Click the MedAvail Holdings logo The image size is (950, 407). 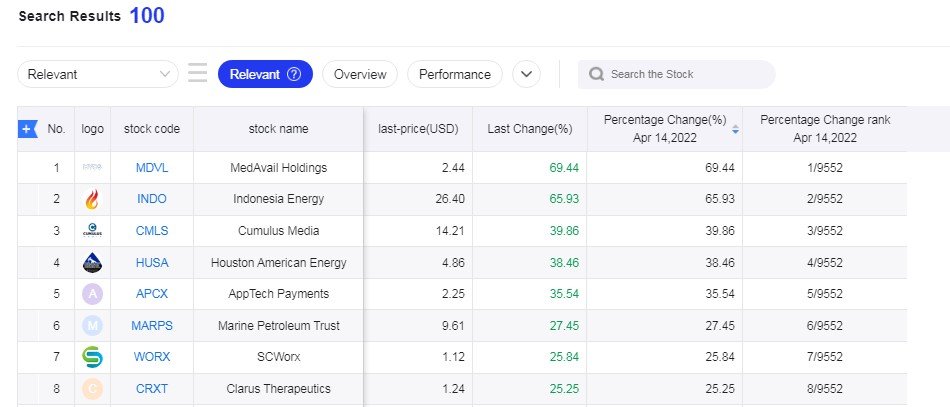click(92, 168)
